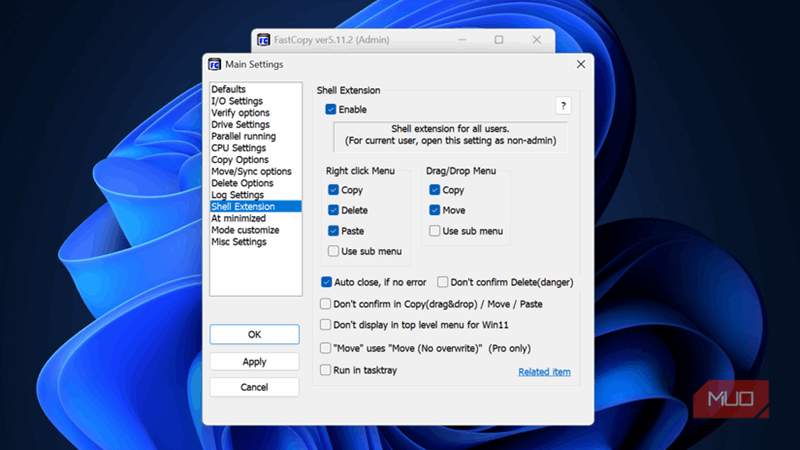Check "Move" uses "Move (No overwrite)" option

pyautogui.click(x=325, y=348)
